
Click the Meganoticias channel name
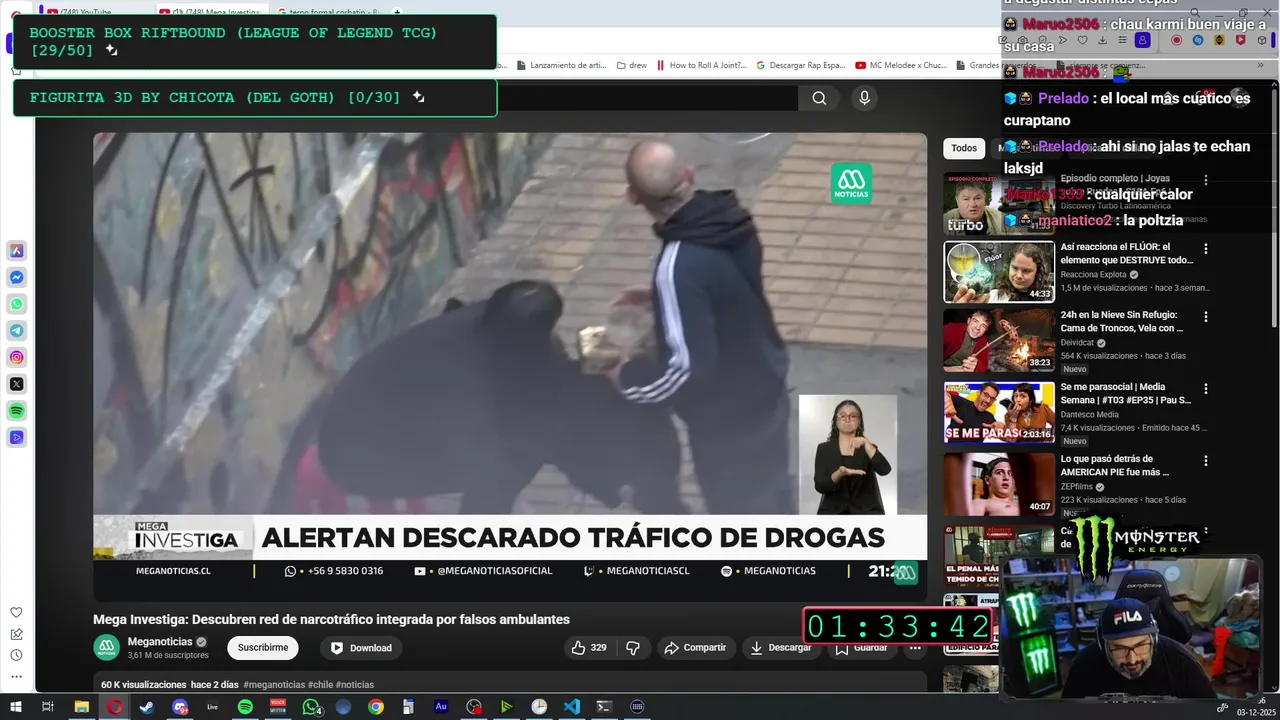coord(160,642)
